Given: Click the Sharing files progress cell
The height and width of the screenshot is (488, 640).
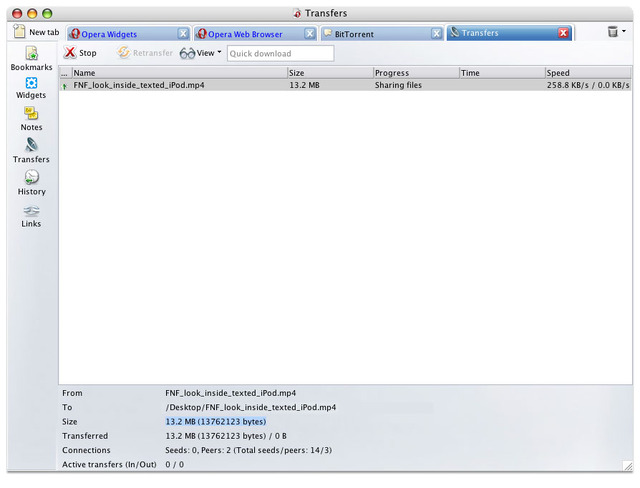Looking at the screenshot, I should [x=398, y=85].
